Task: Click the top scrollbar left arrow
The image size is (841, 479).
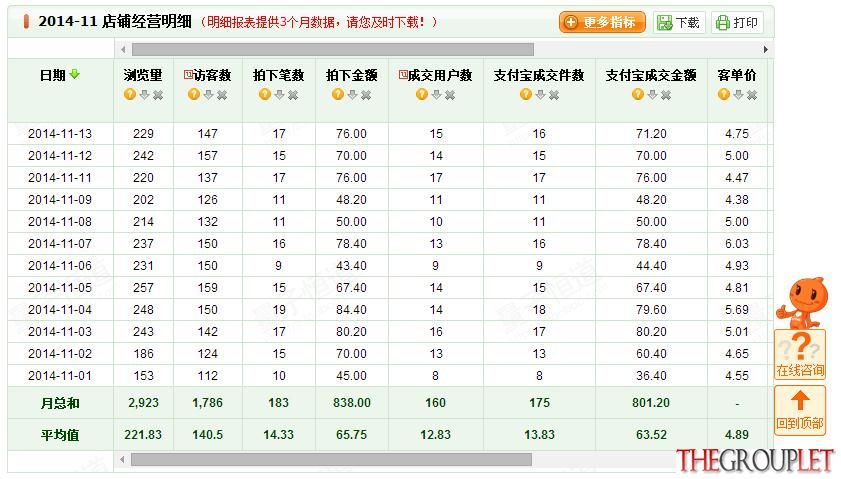Action: [123, 49]
